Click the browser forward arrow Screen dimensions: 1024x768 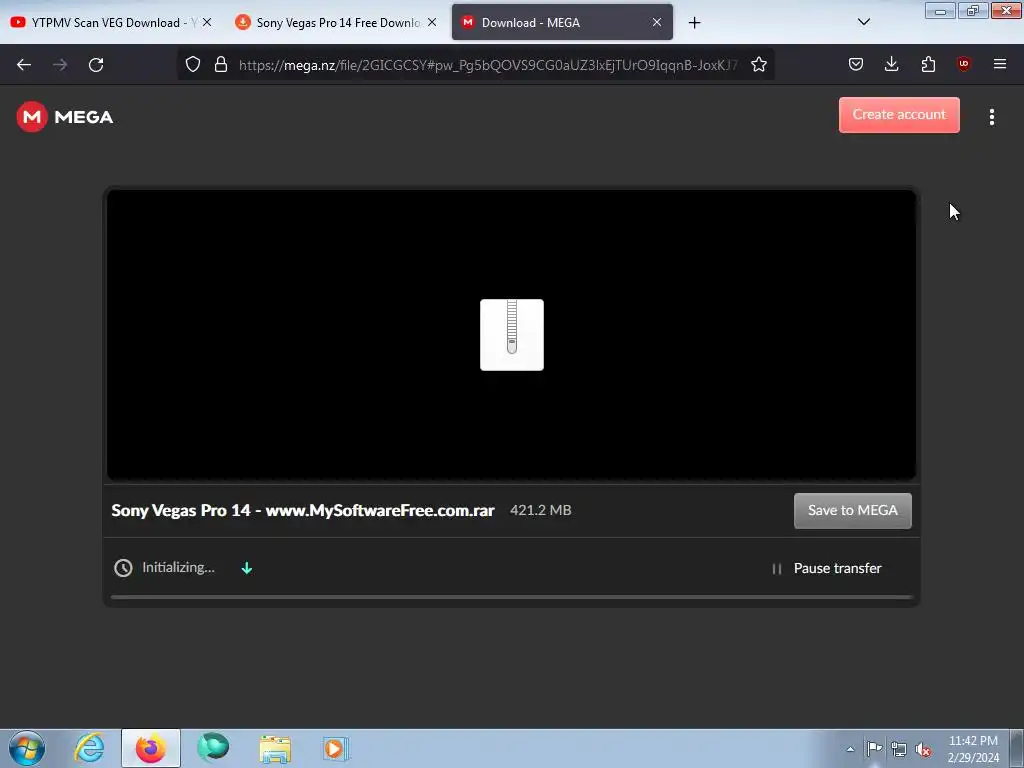(x=60, y=65)
